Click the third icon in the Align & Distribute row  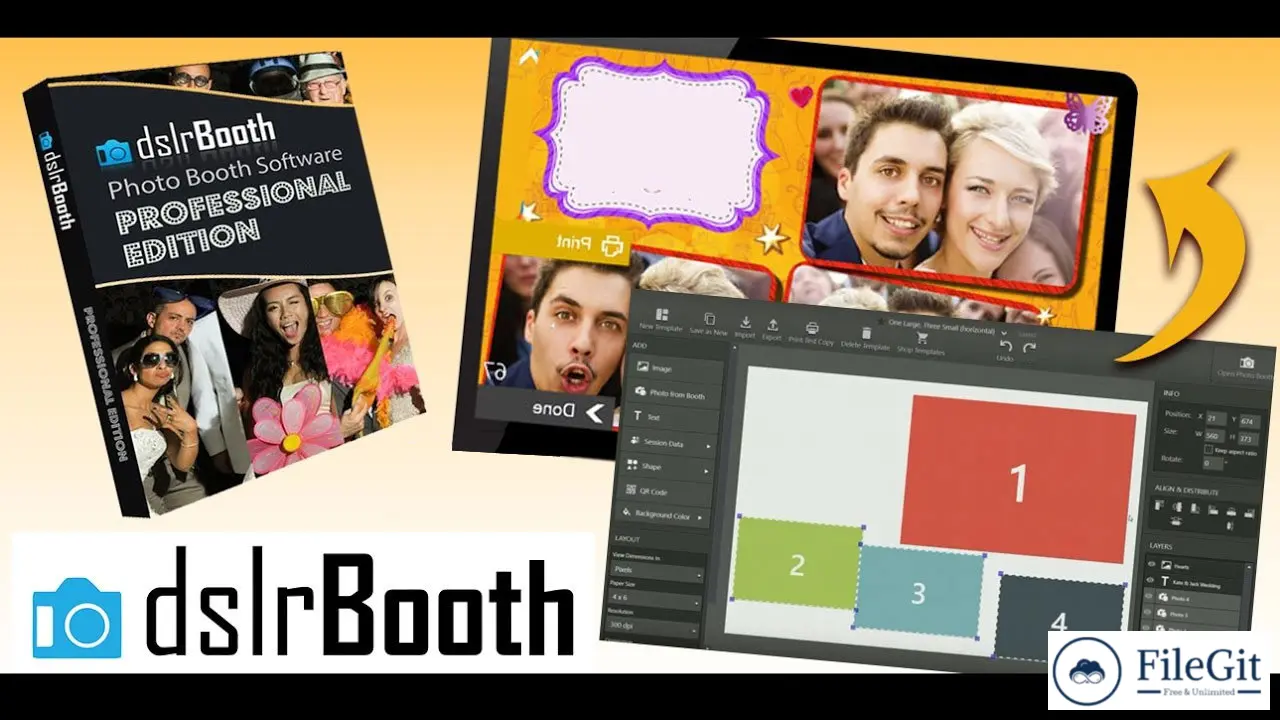tap(1195, 508)
